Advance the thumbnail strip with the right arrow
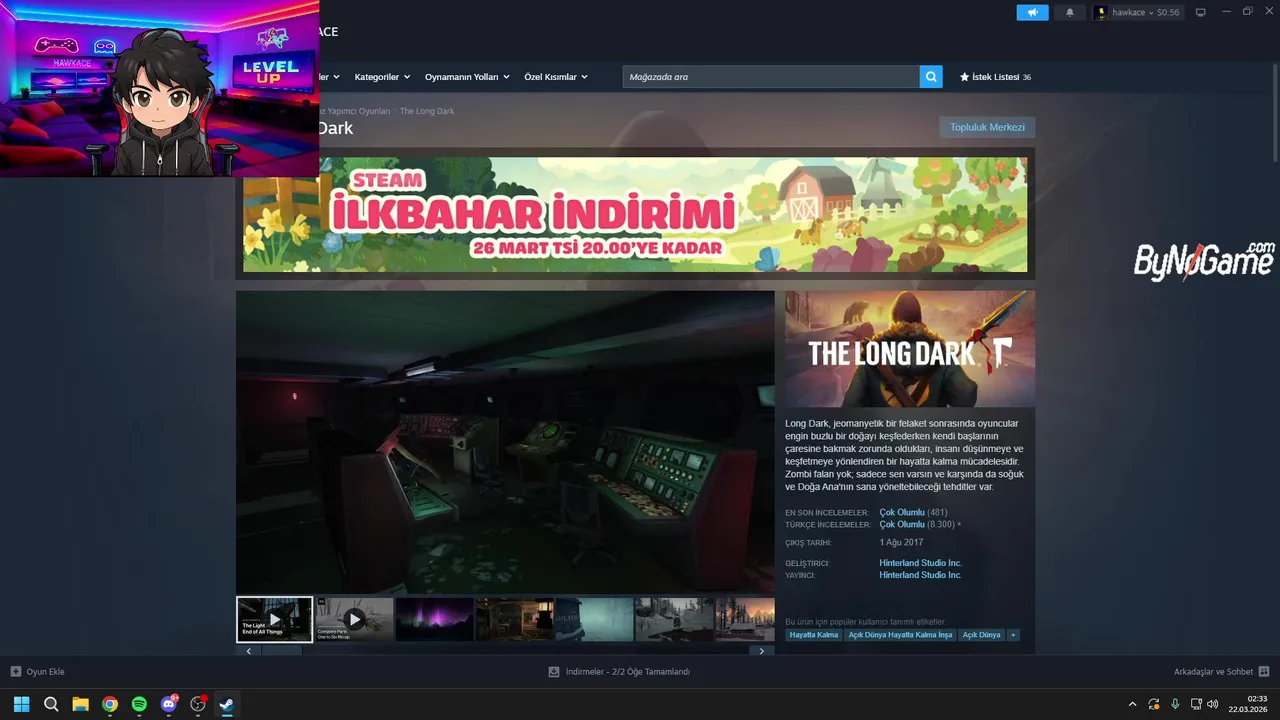 pyautogui.click(x=761, y=651)
